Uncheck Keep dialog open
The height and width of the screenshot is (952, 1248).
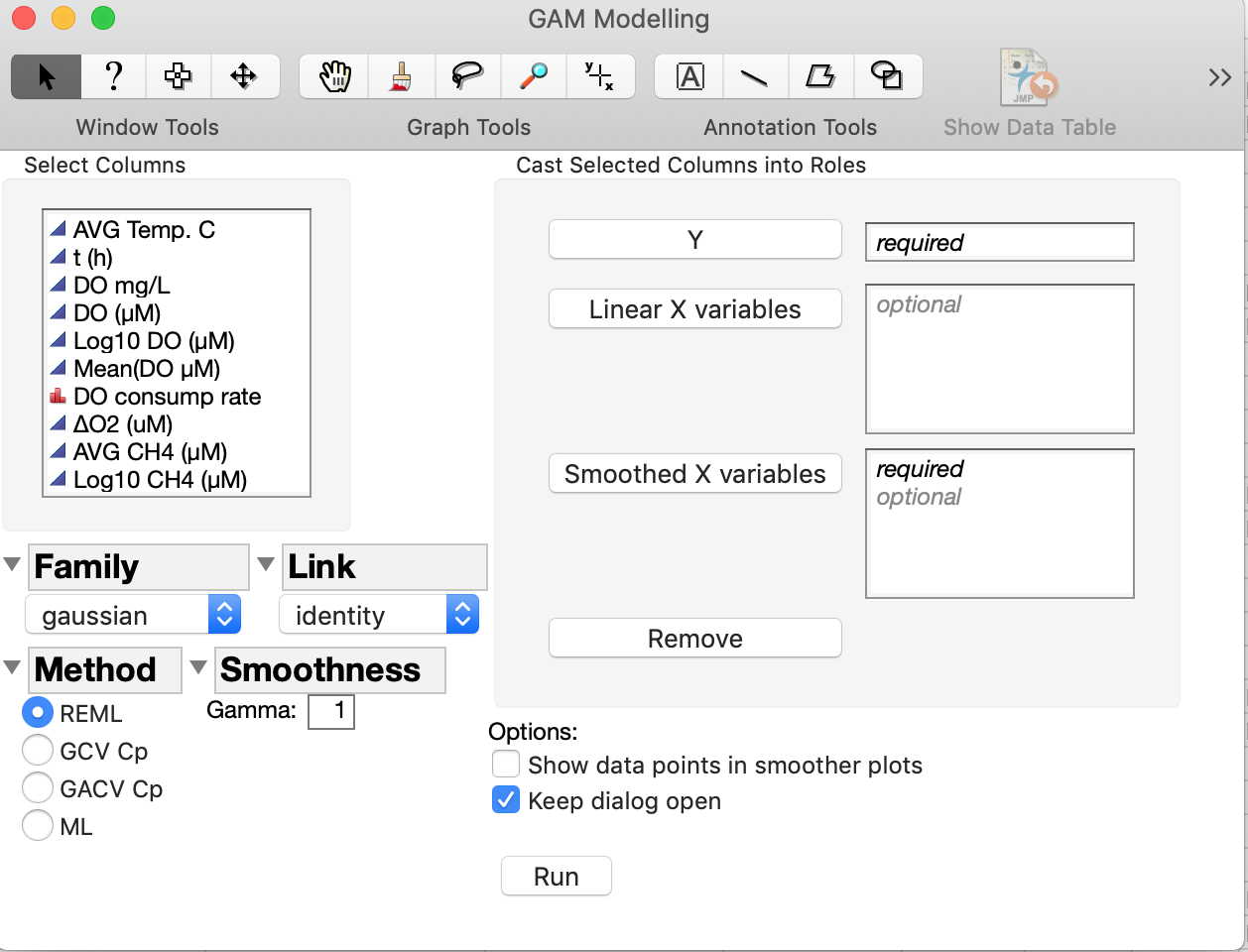point(506,800)
